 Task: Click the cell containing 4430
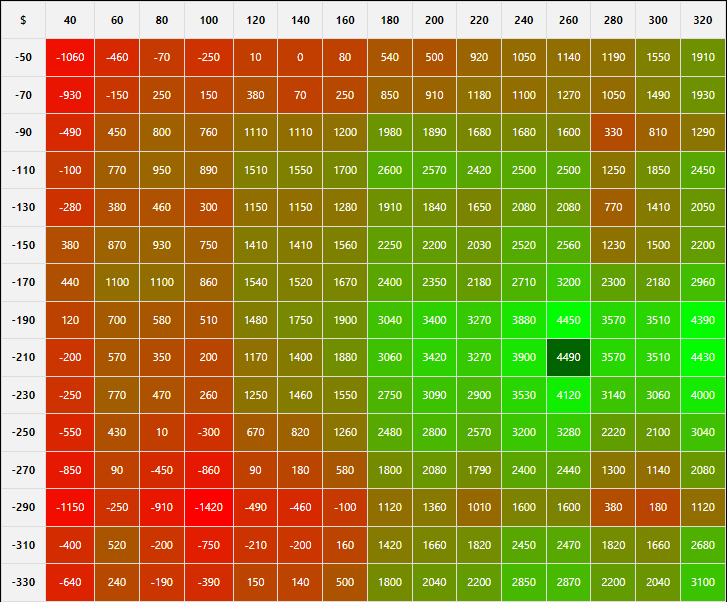pyautogui.click(x=703, y=357)
